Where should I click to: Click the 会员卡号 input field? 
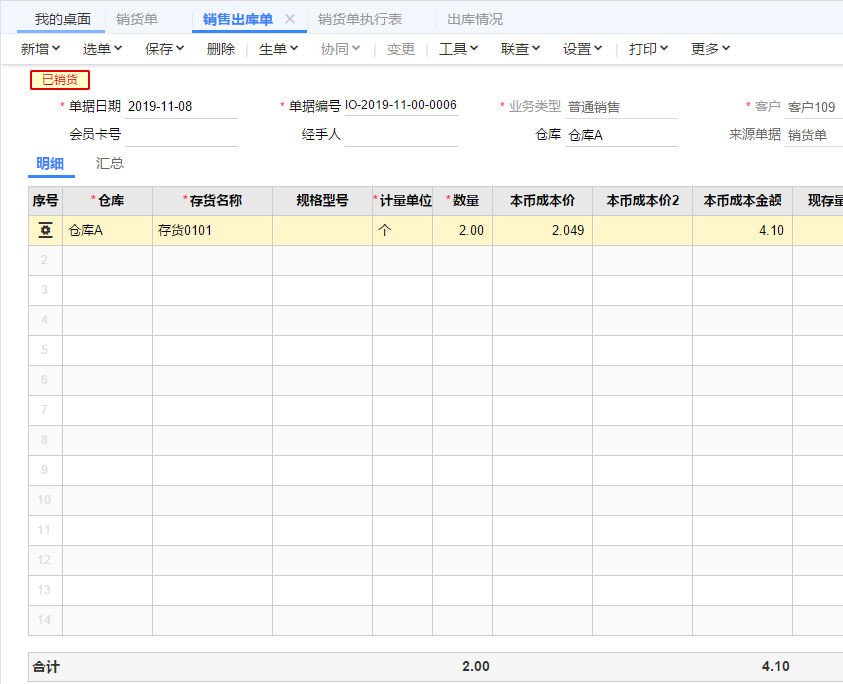(181, 135)
